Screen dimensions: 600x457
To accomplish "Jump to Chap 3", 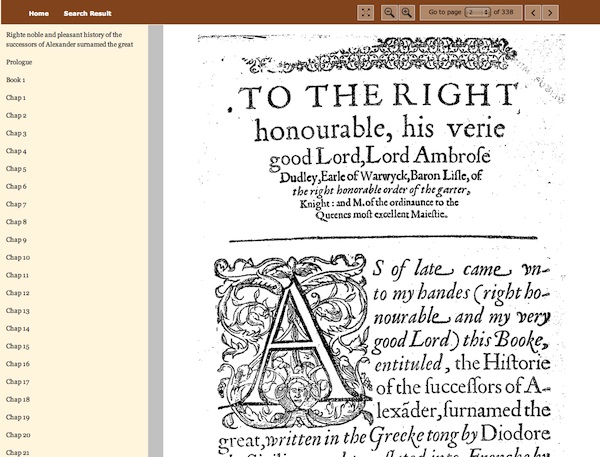I will point(16,133).
